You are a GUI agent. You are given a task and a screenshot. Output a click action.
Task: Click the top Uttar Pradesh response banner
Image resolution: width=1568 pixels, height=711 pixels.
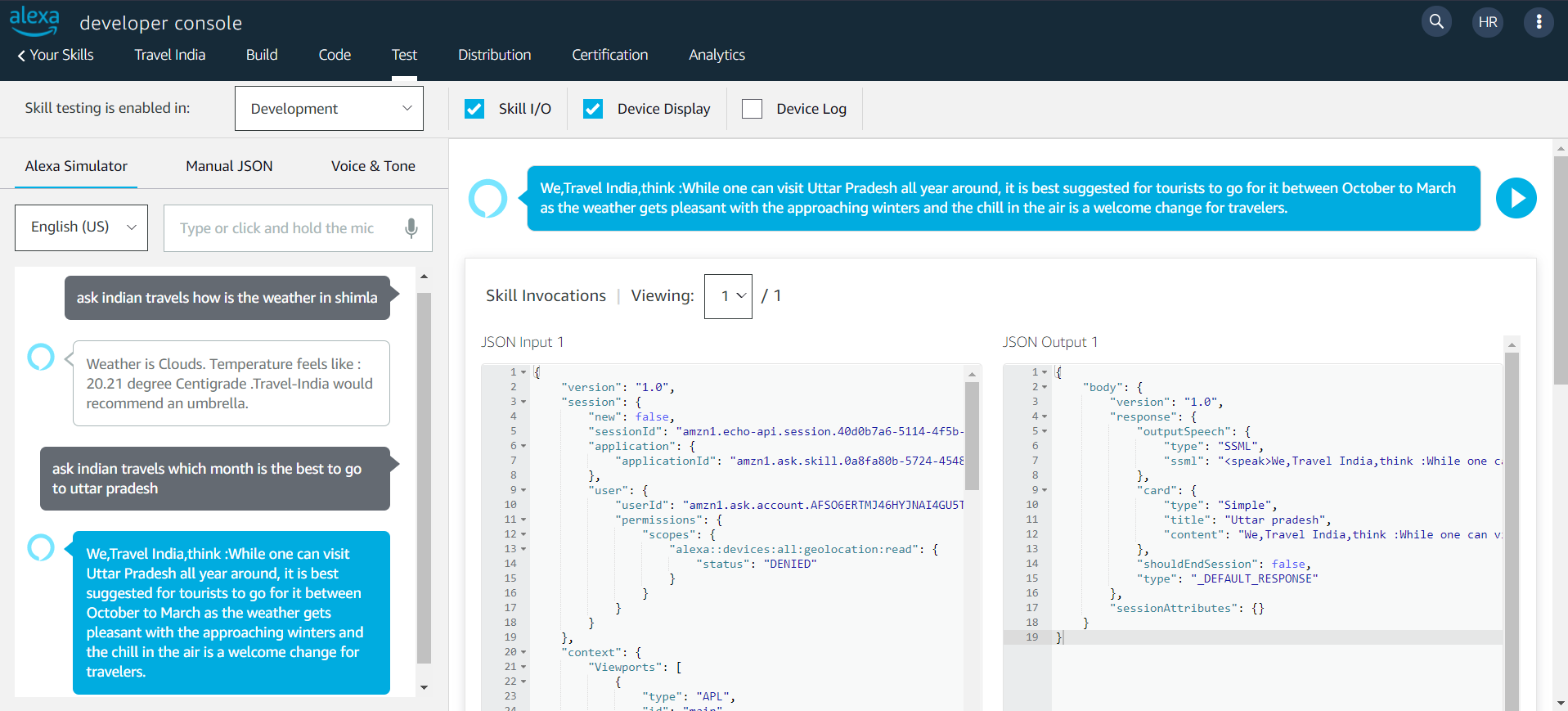tap(1004, 198)
